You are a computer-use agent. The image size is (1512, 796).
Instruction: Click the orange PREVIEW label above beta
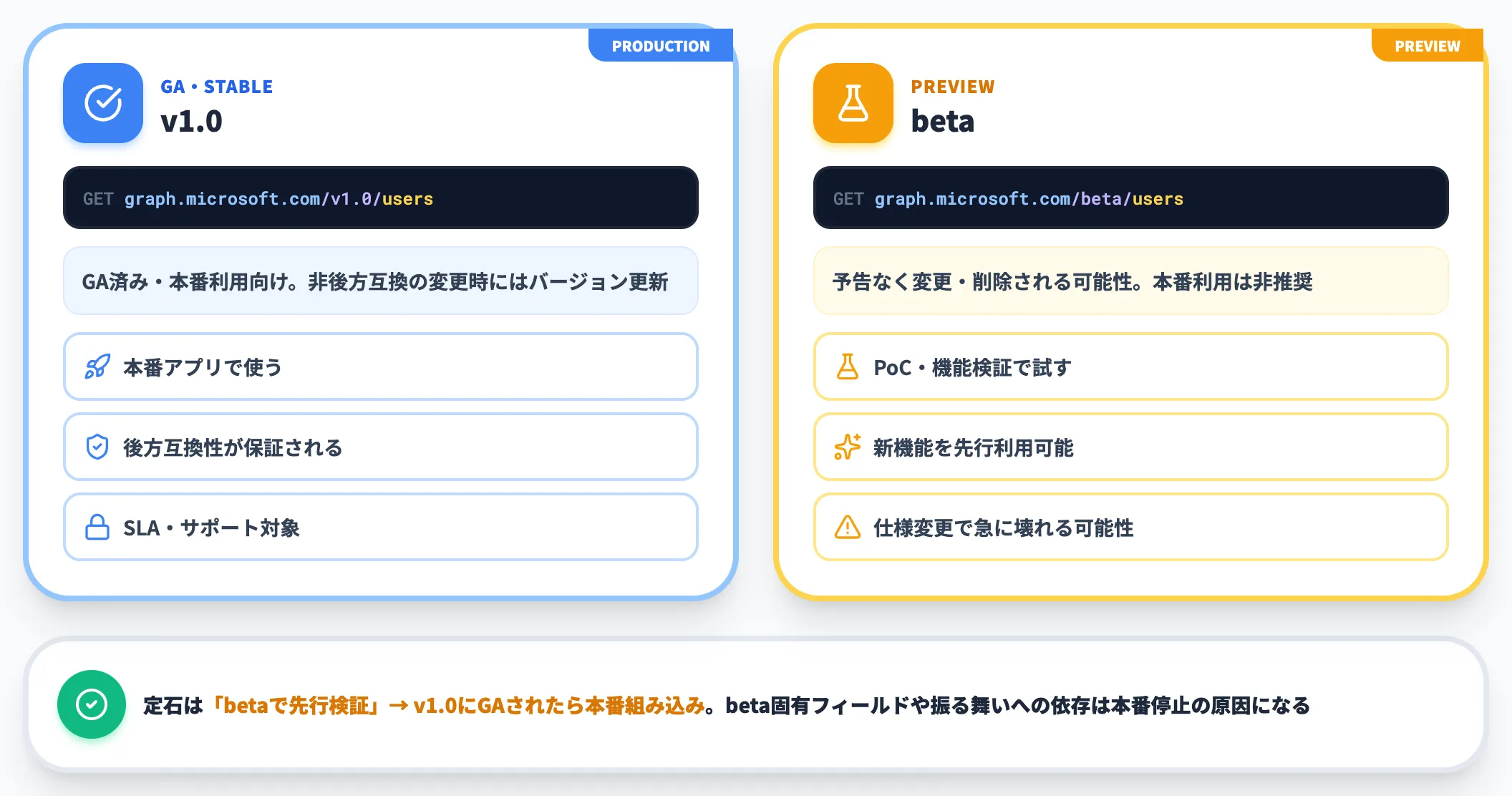pyautogui.click(x=953, y=87)
